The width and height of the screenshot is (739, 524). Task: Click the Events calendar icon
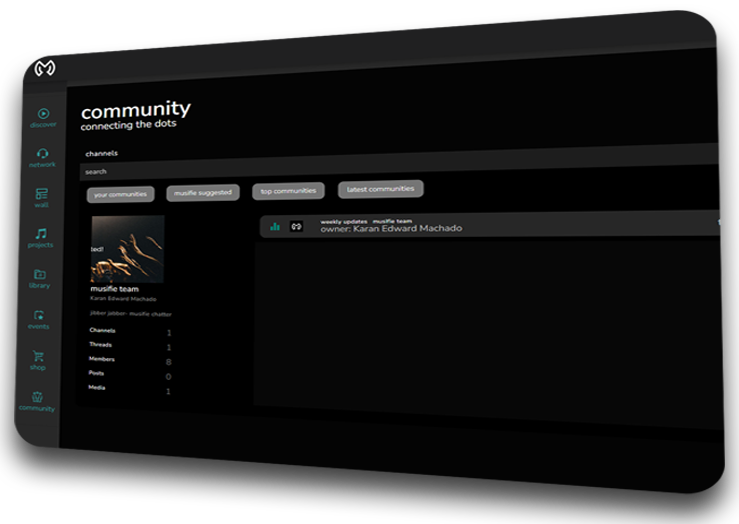[x=39, y=316]
